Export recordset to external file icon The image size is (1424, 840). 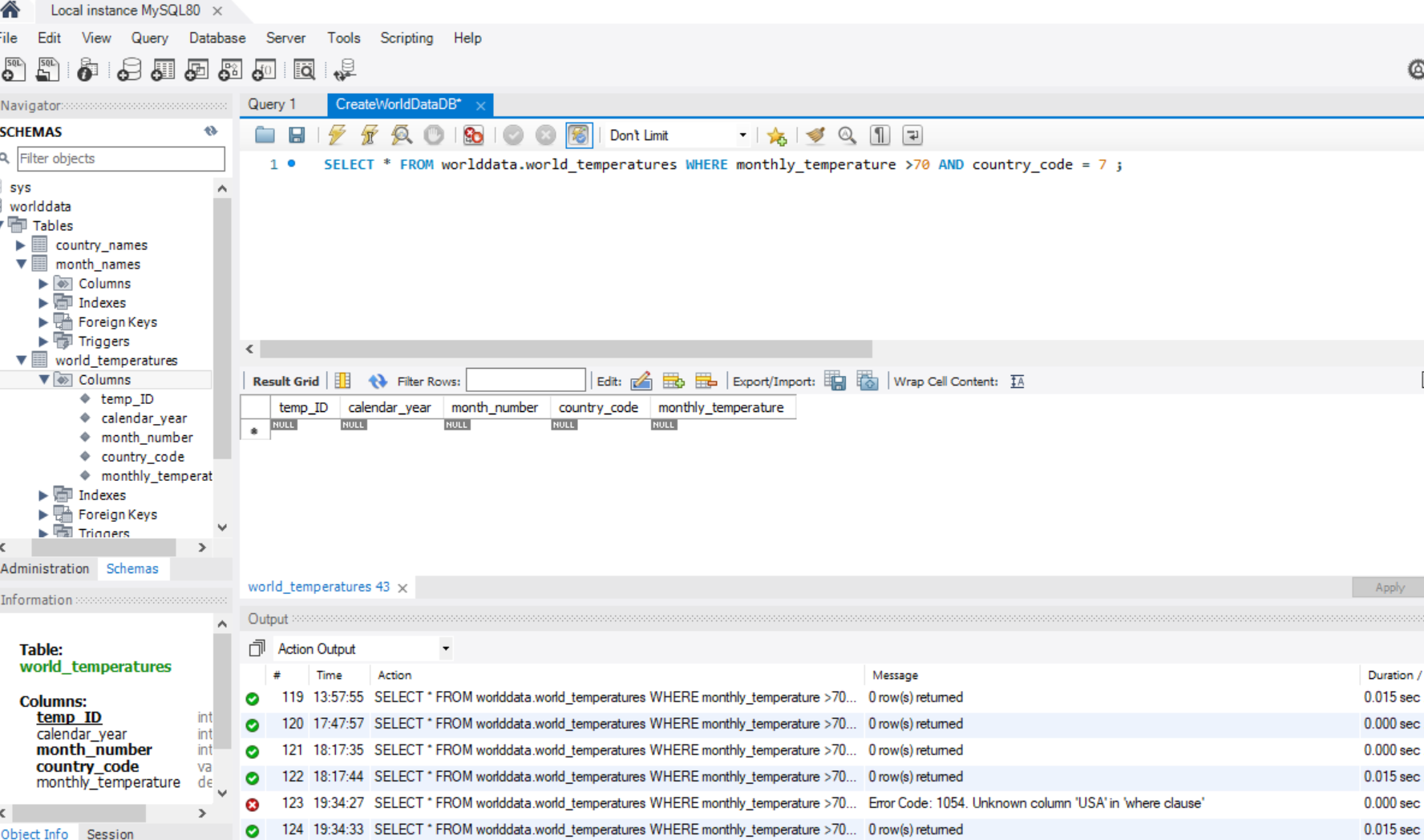[835, 381]
